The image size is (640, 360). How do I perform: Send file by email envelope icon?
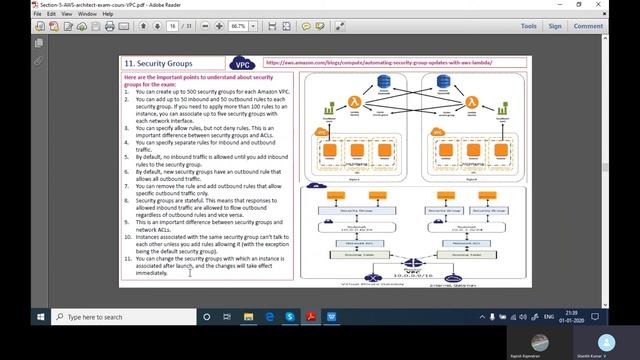click(x=124, y=26)
